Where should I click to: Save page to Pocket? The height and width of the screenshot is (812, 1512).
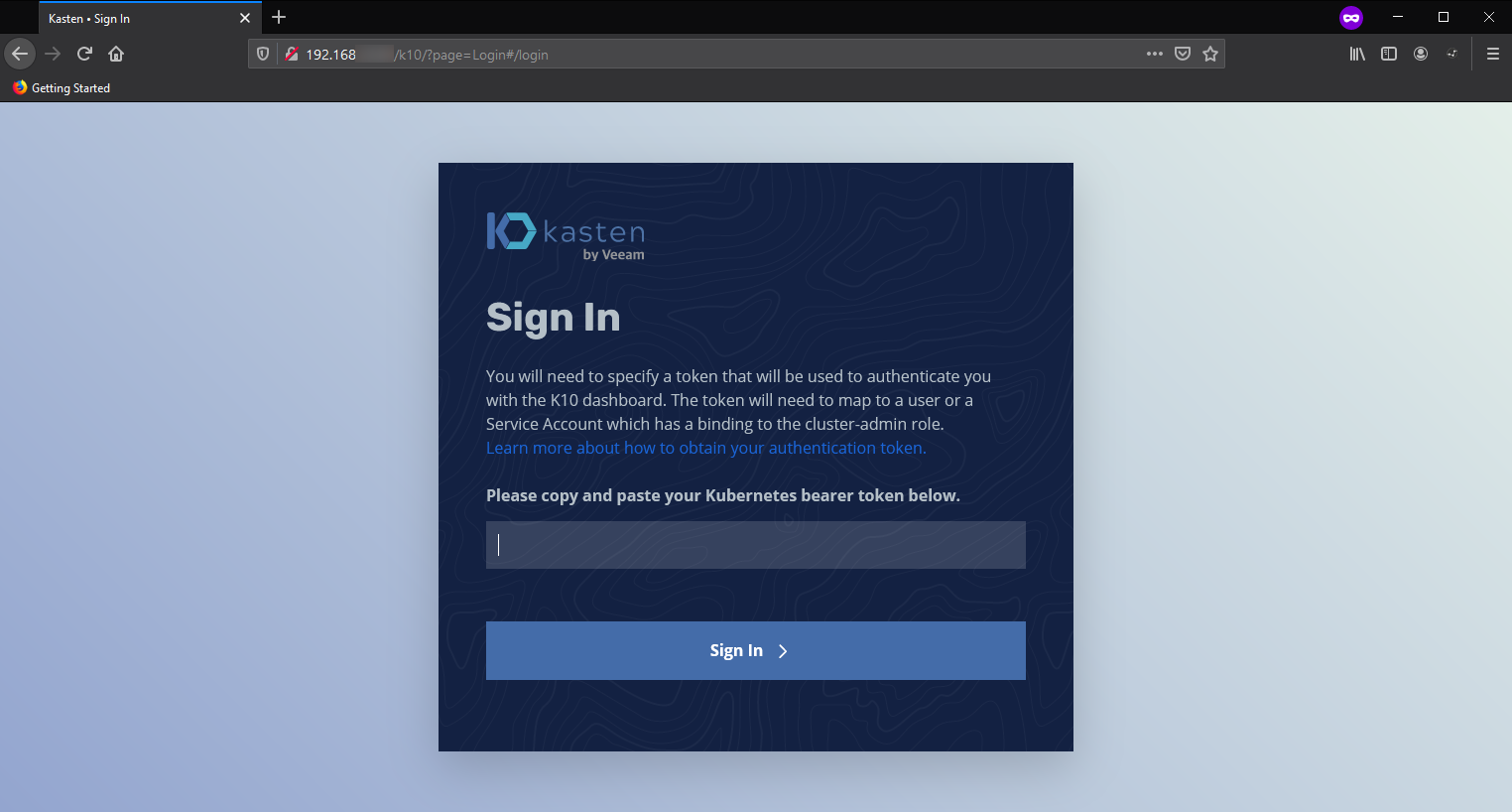[x=1182, y=55]
